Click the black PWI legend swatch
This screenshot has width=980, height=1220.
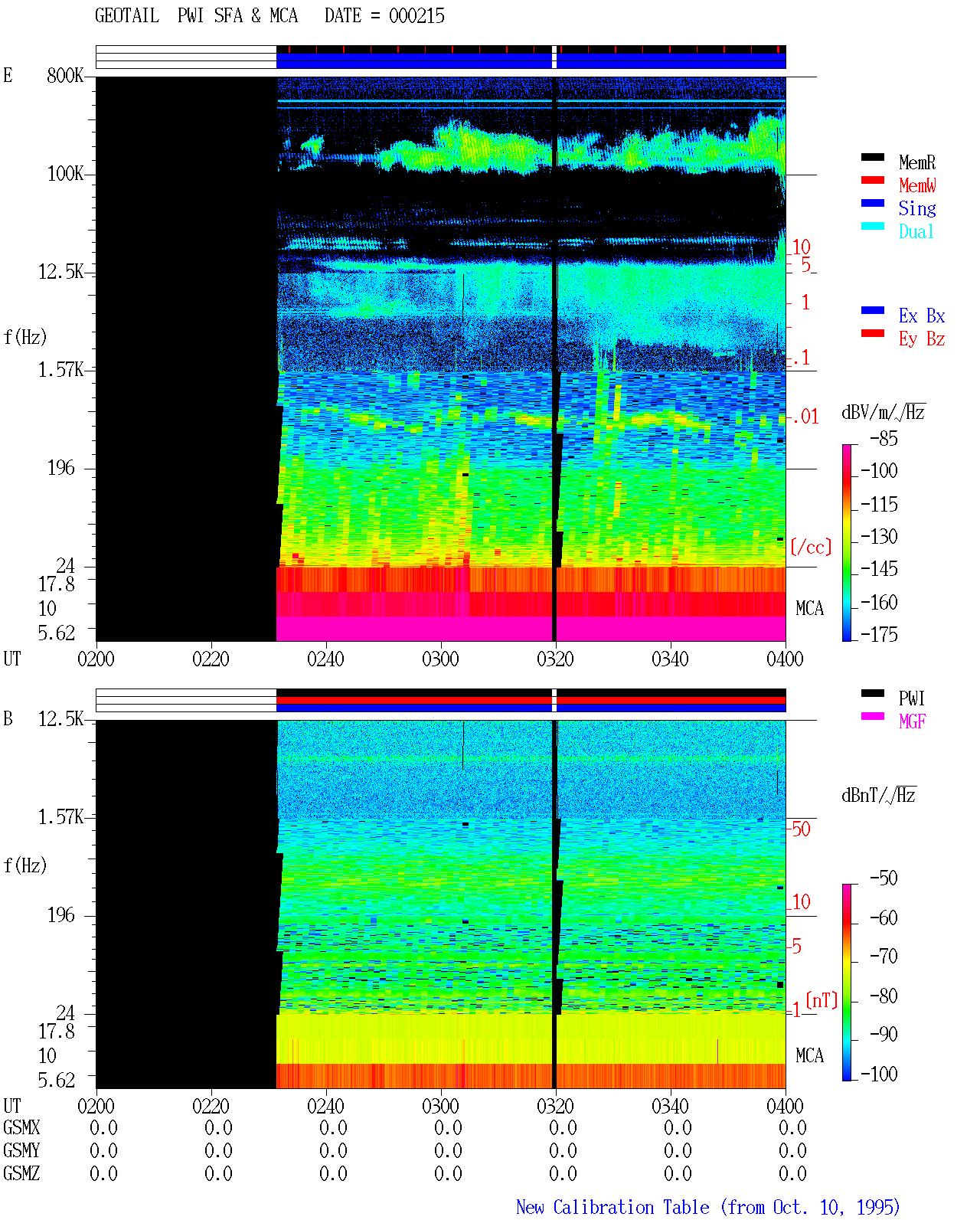pyautogui.click(x=872, y=693)
